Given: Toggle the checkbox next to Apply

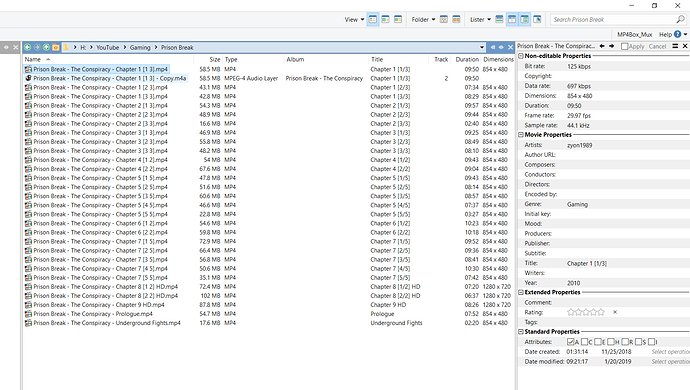Looking at the screenshot, I should [x=624, y=46].
